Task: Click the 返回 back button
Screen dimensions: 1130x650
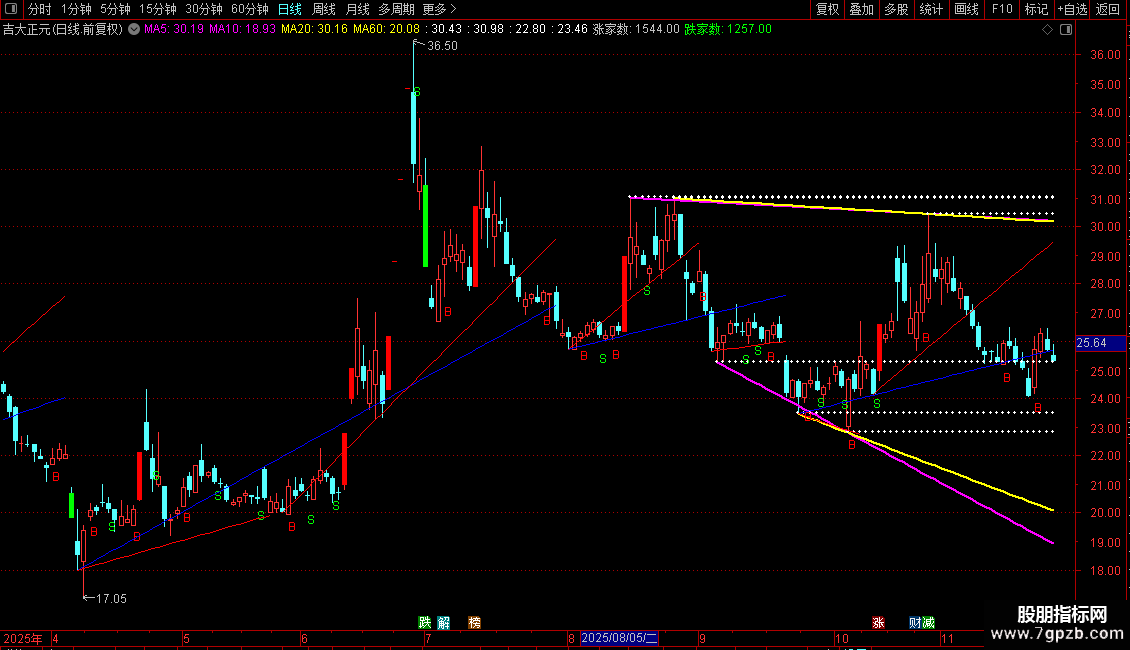Action: tap(1108, 9)
